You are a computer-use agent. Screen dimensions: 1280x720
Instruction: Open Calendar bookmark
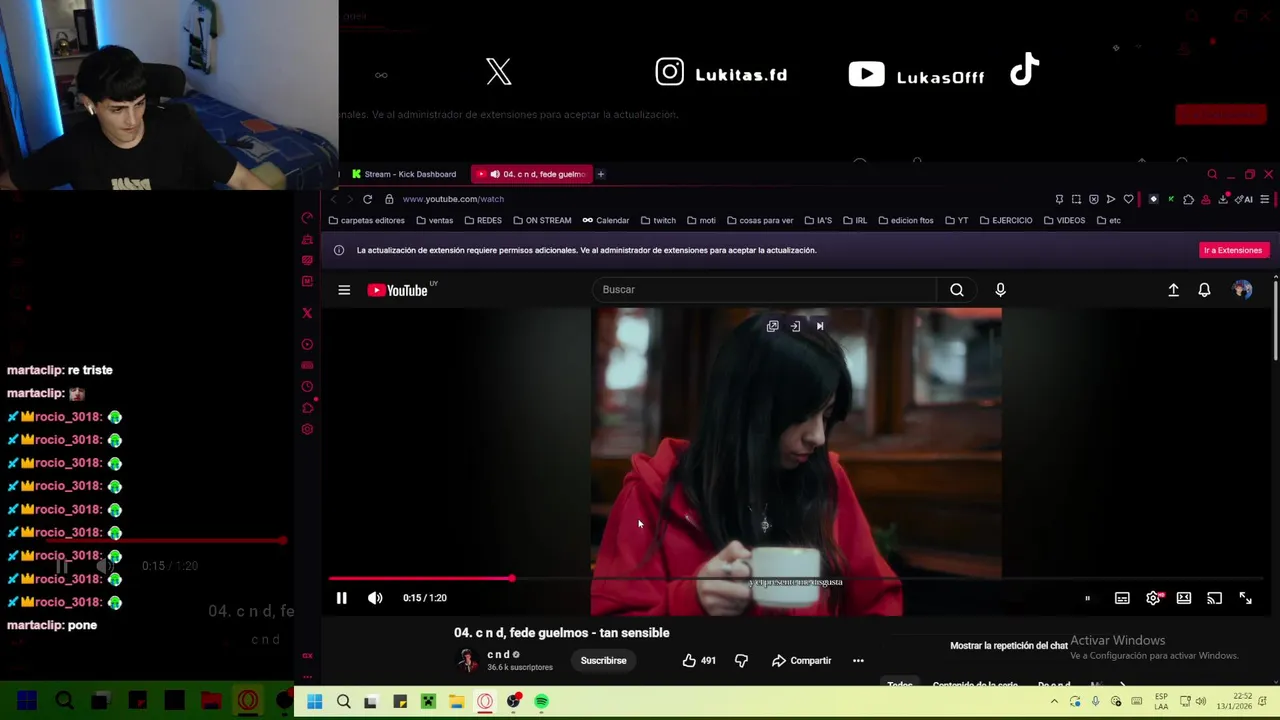point(606,220)
